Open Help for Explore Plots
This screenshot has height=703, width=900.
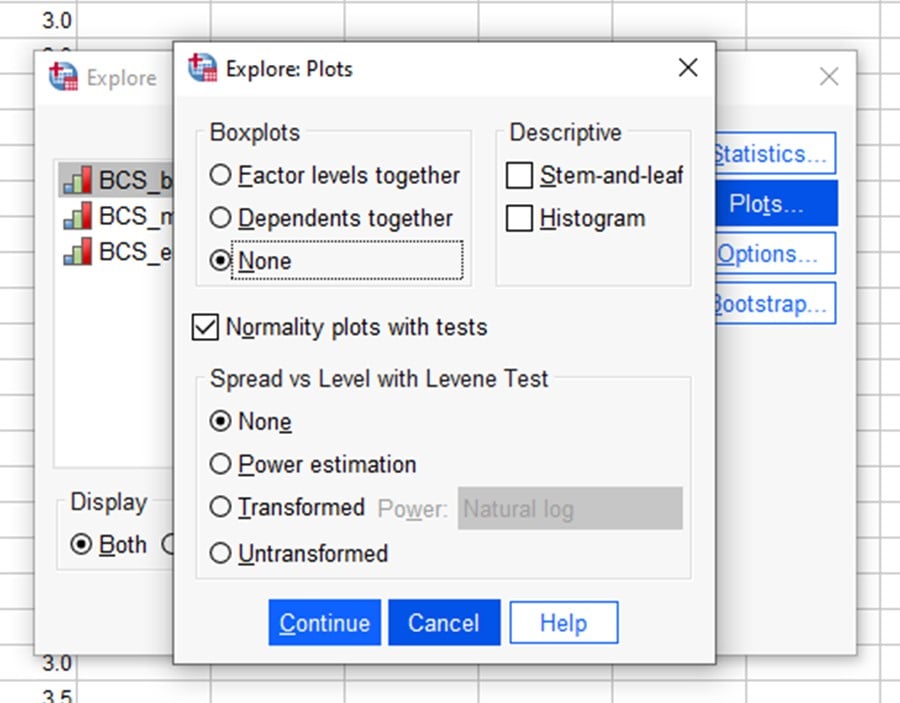(x=563, y=623)
